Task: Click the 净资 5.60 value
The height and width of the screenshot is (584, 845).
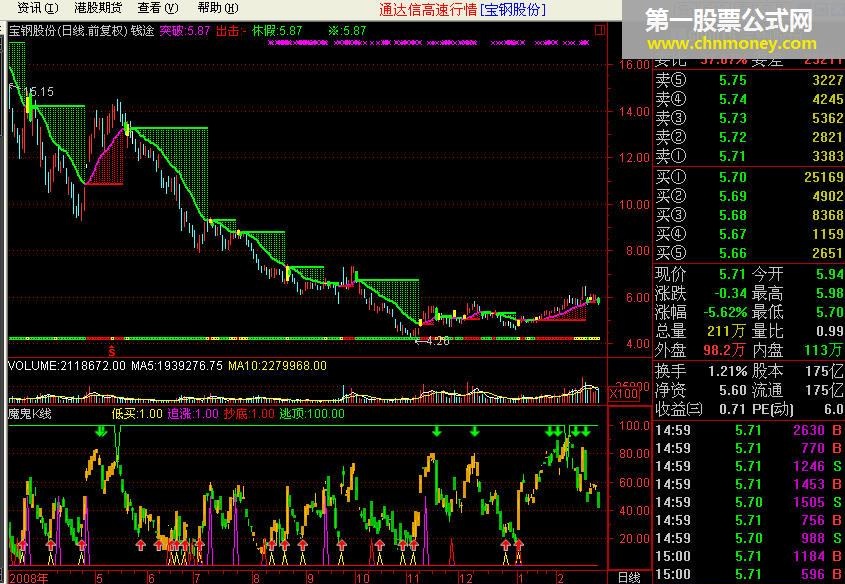Action: click(x=733, y=390)
